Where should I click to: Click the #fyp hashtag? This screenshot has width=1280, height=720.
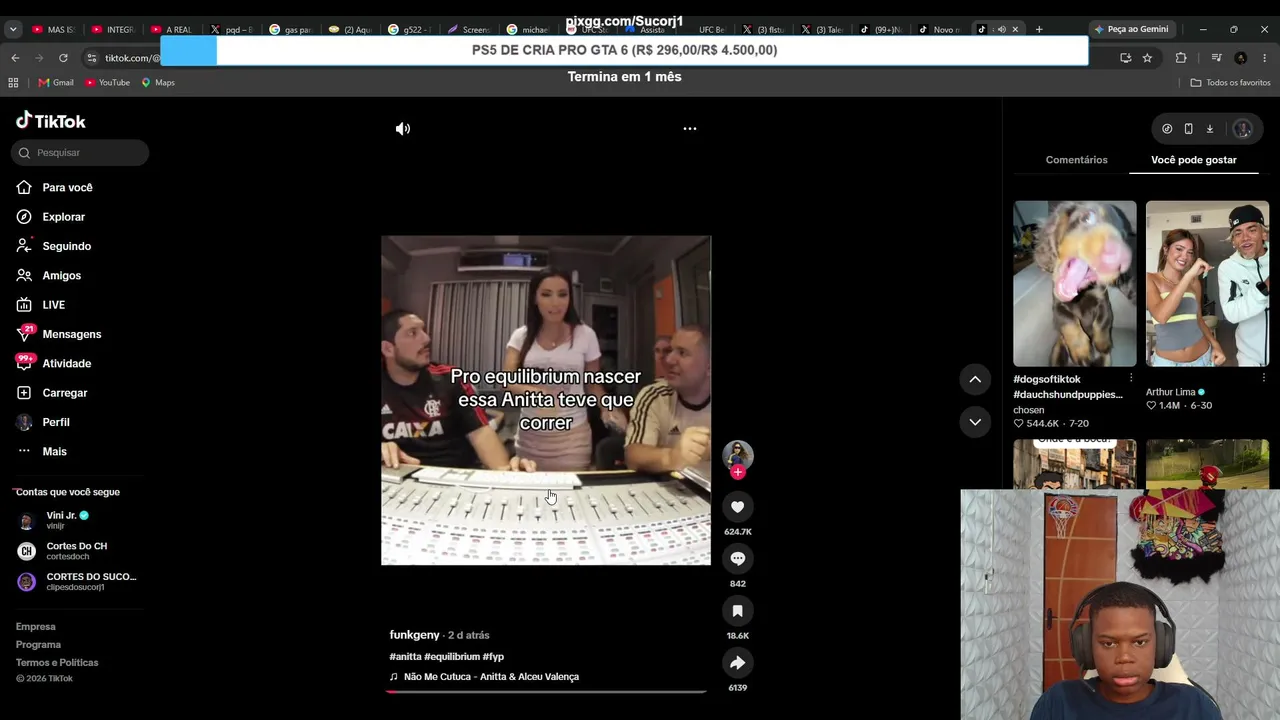tap(493, 657)
